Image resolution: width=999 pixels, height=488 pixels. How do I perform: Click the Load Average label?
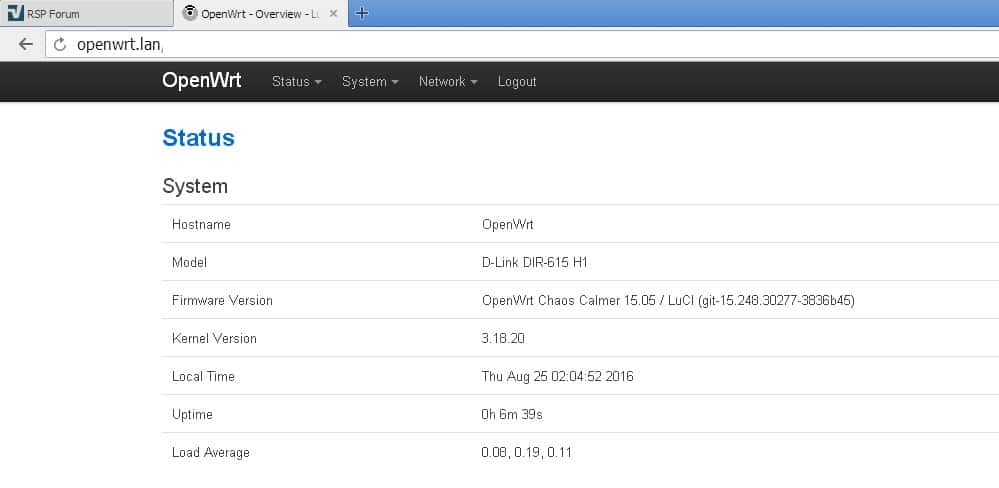point(211,452)
